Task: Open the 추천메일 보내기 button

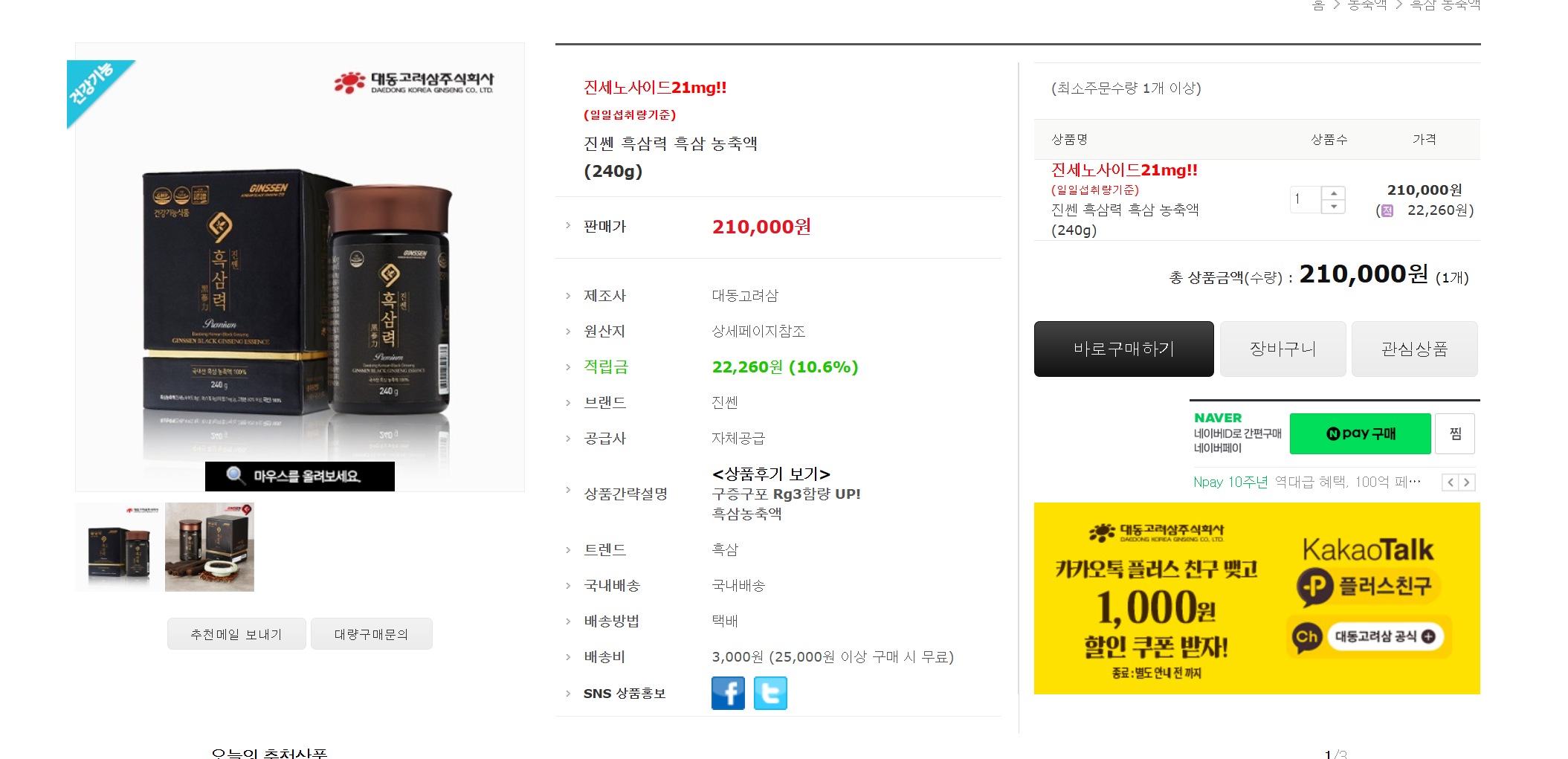Action: tap(236, 634)
